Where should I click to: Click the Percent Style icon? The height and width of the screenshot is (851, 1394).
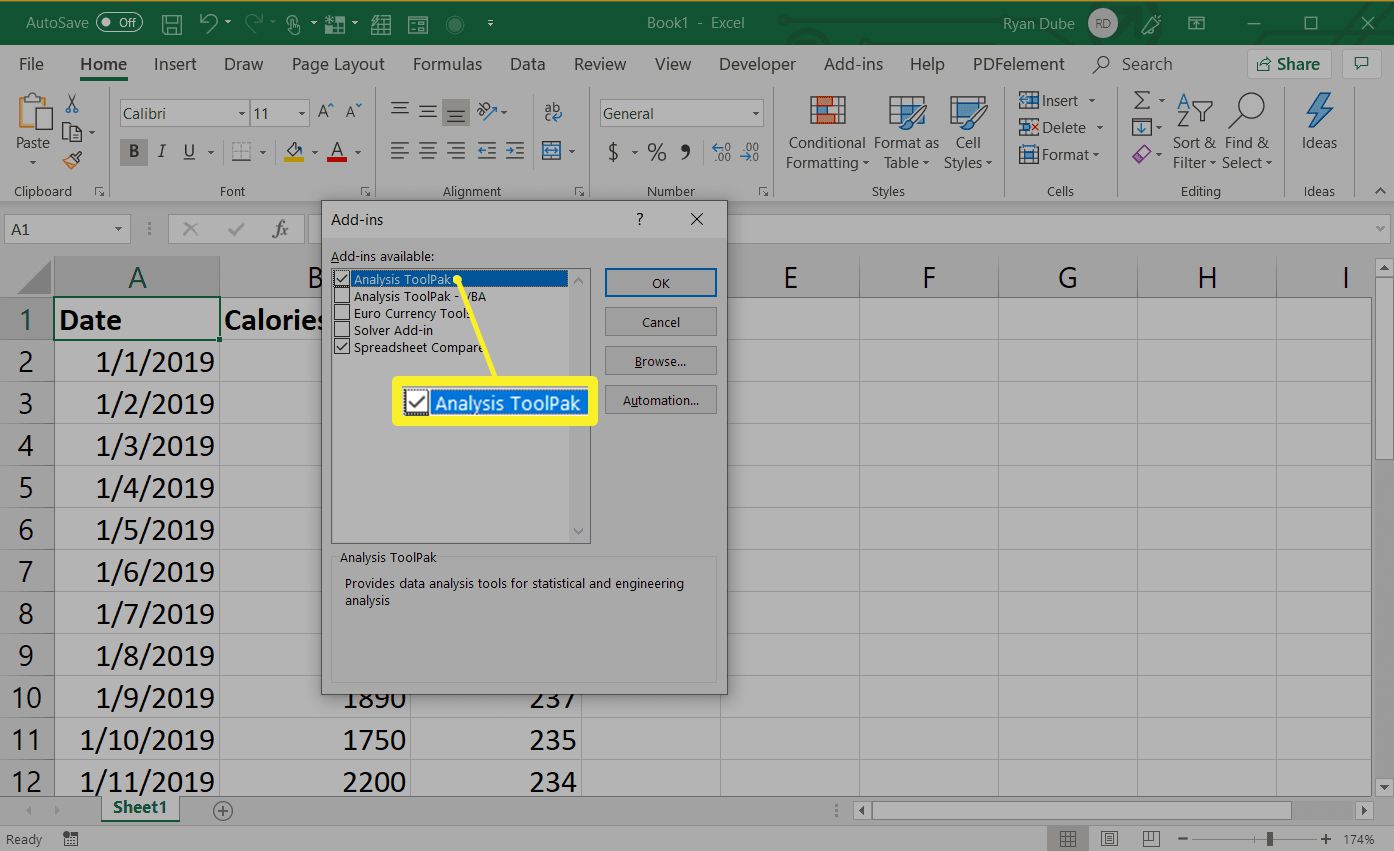[657, 152]
